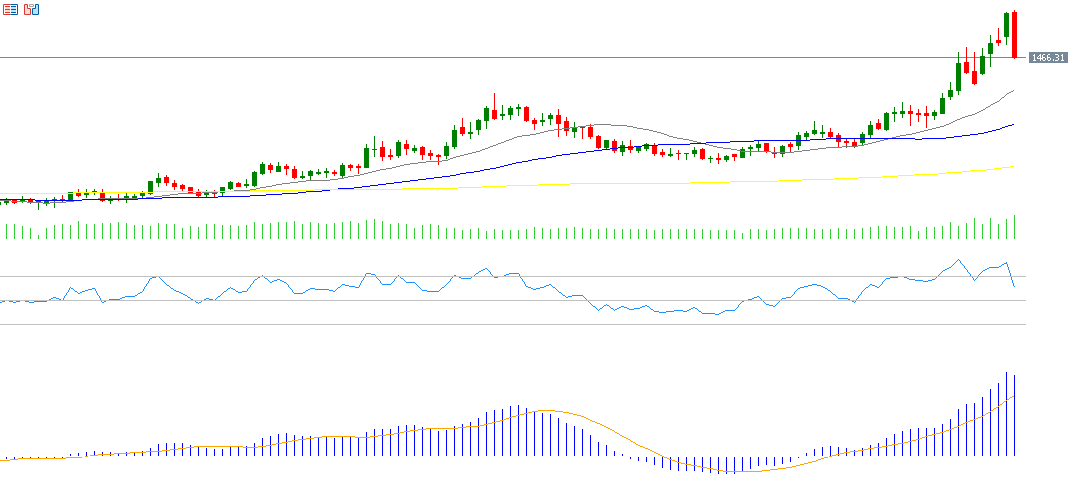The image size is (1070, 500).
Task: Select the tall green candle before the final red one
Action: coord(1006,27)
